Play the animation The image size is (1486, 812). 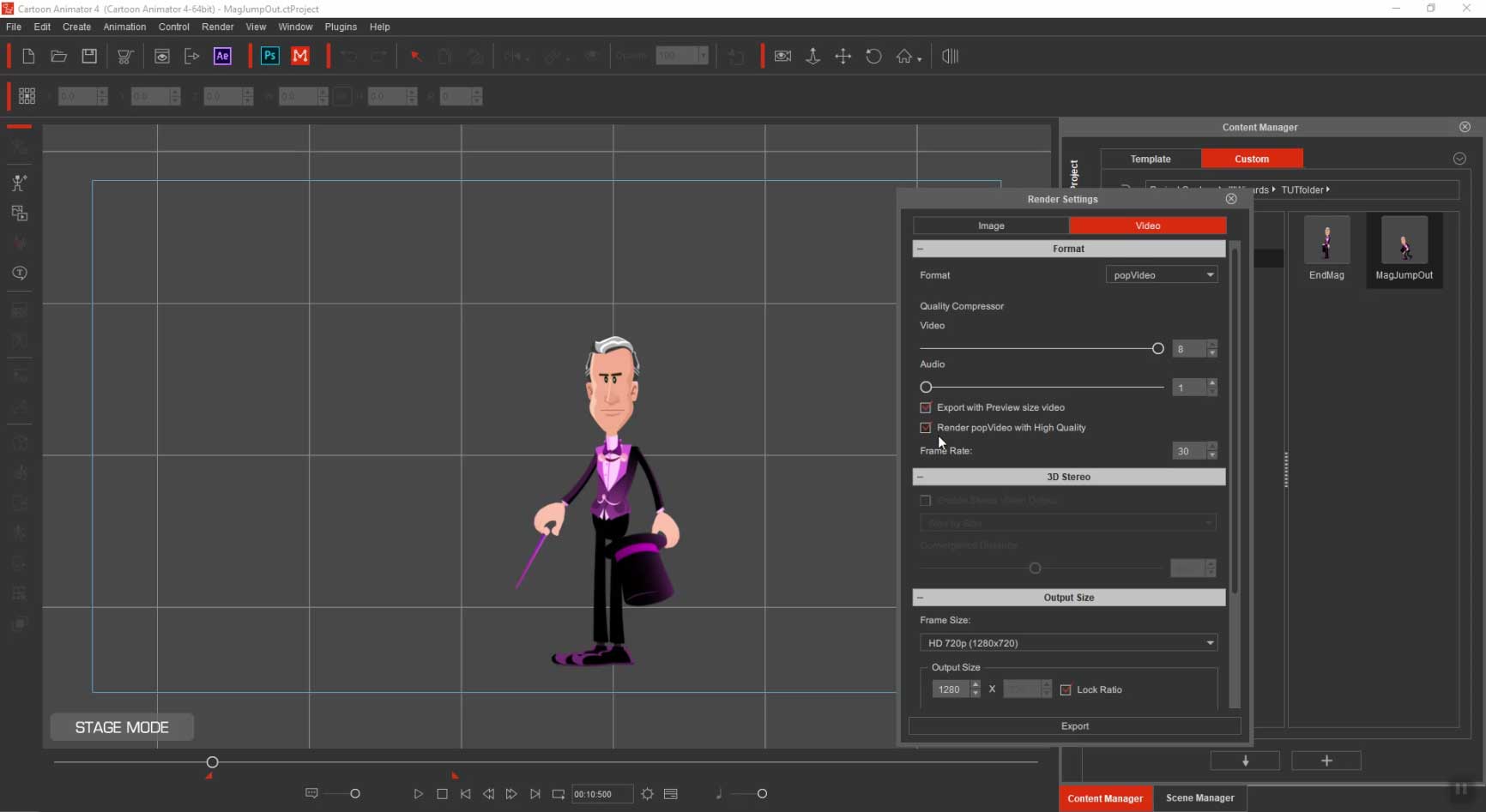pyautogui.click(x=419, y=794)
